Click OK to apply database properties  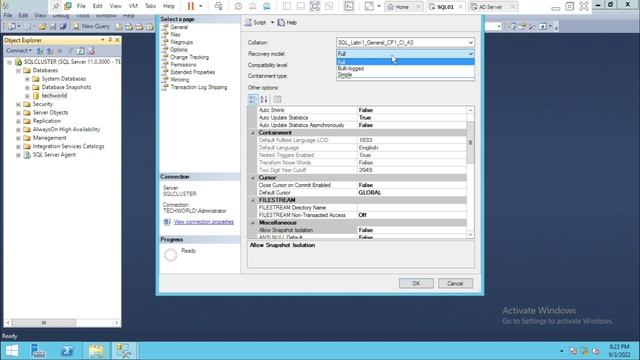point(416,283)
